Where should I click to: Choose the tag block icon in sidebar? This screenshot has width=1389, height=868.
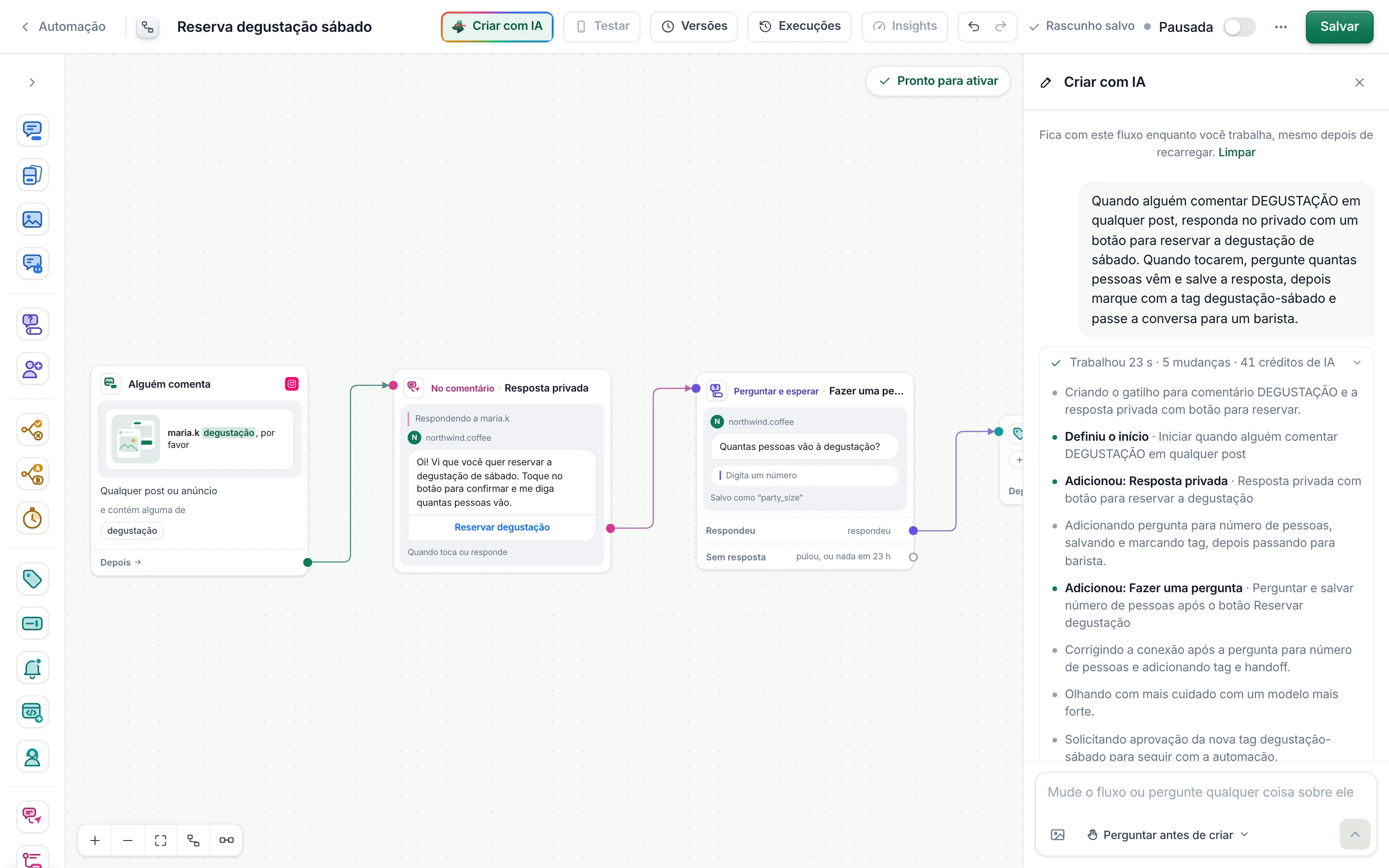[x=33, y=579]
